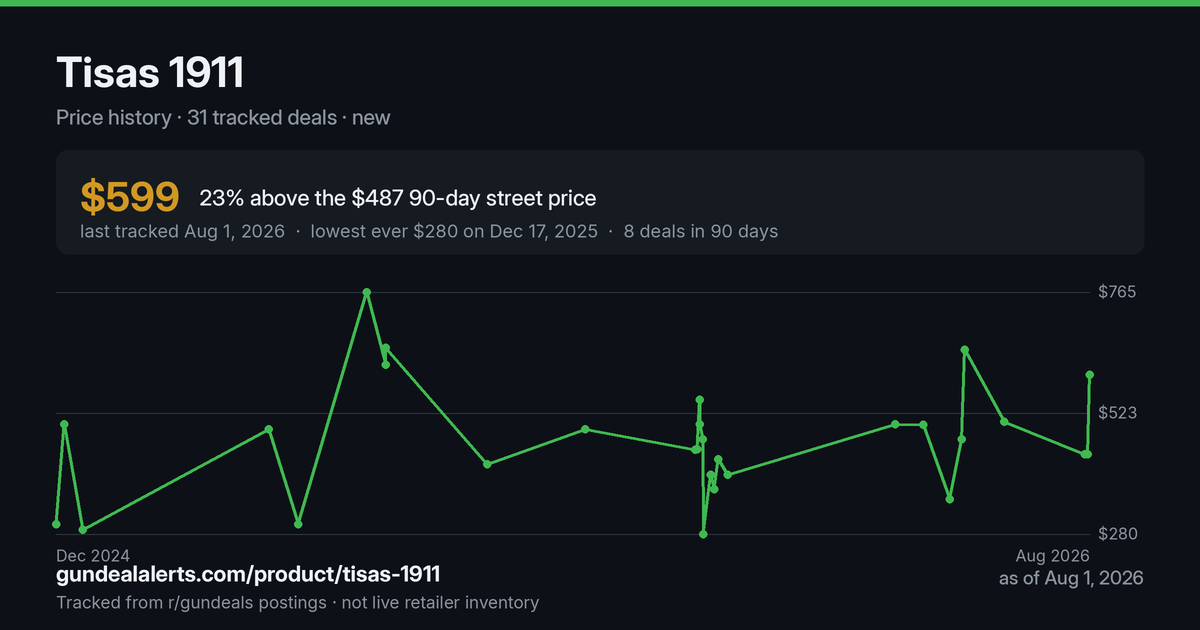Click the Tisas 1911 title
1200x630 pixels.
pos(150,73)
